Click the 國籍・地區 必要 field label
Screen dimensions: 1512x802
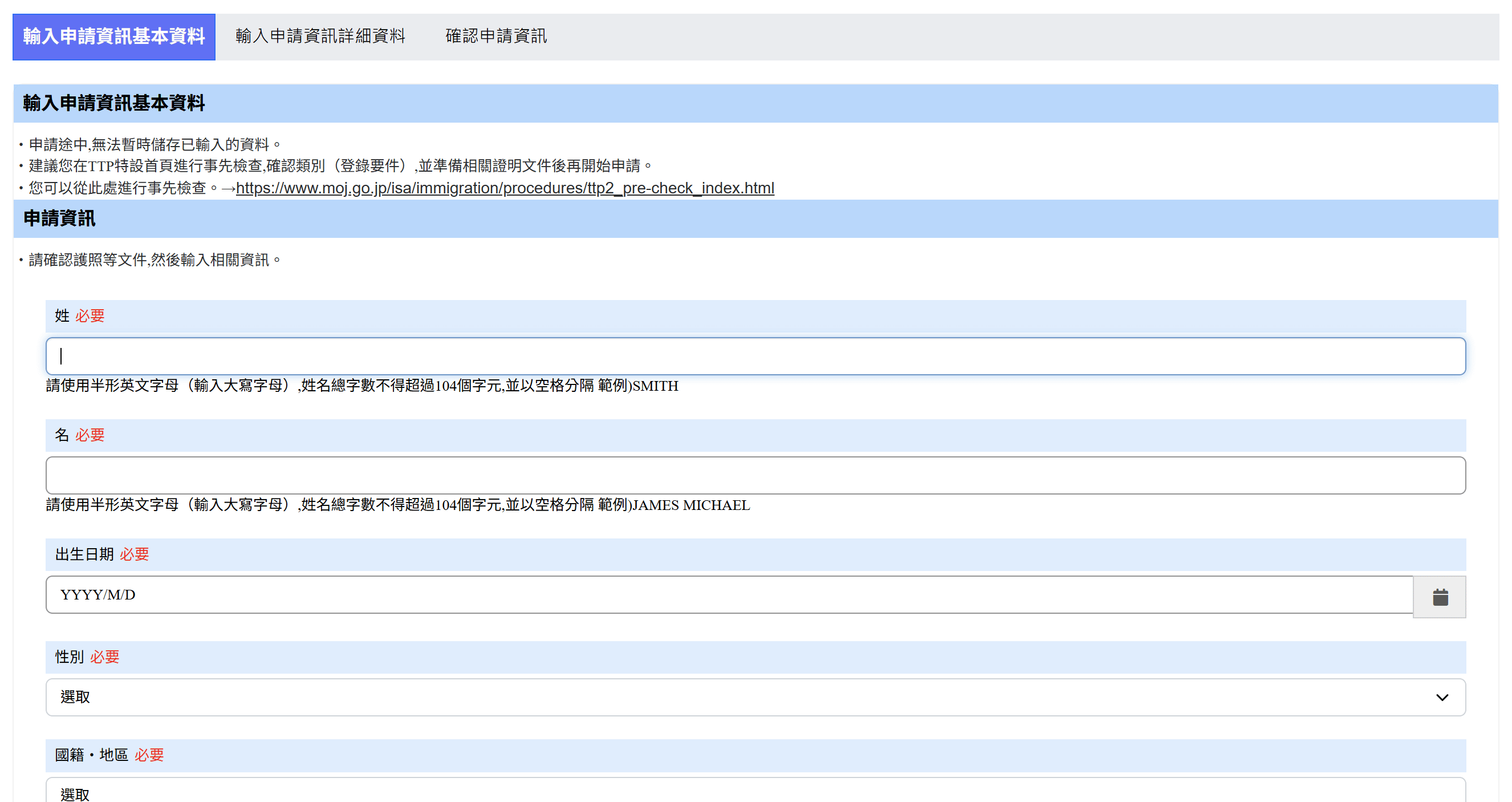pyautogui.click(x=109, y=755)
